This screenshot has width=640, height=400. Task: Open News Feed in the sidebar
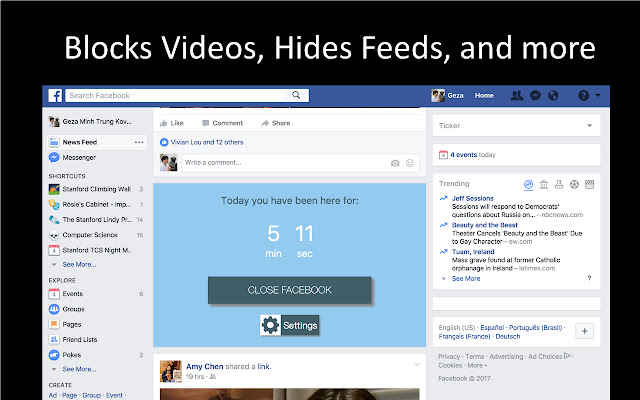tap(80, 142)
